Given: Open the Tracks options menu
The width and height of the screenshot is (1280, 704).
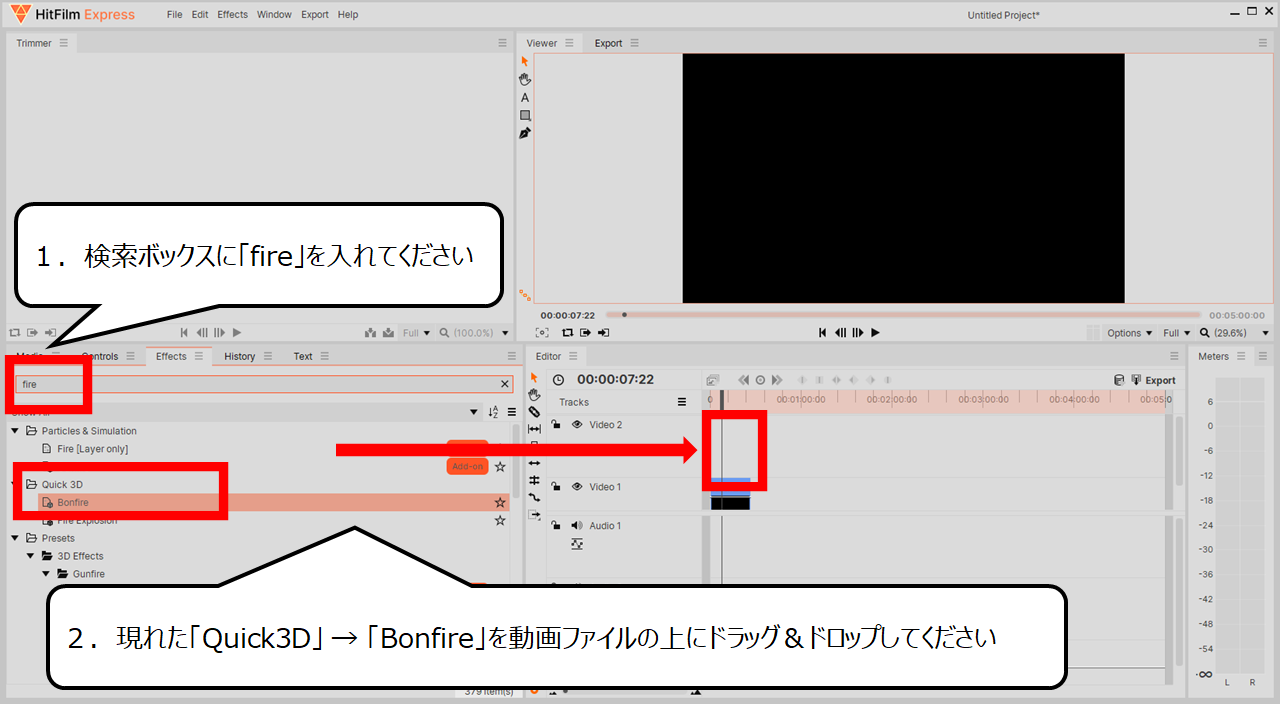Looking at the screenshot, I should point(682,402).
